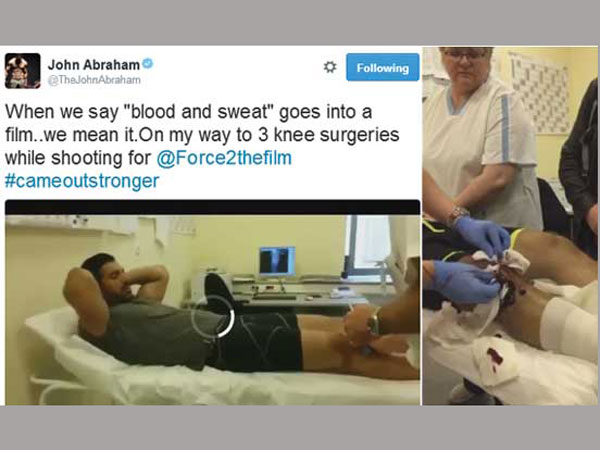Click the circular loading spinner on video
Viewport: 600px width, 450px height.
(213, 316)
